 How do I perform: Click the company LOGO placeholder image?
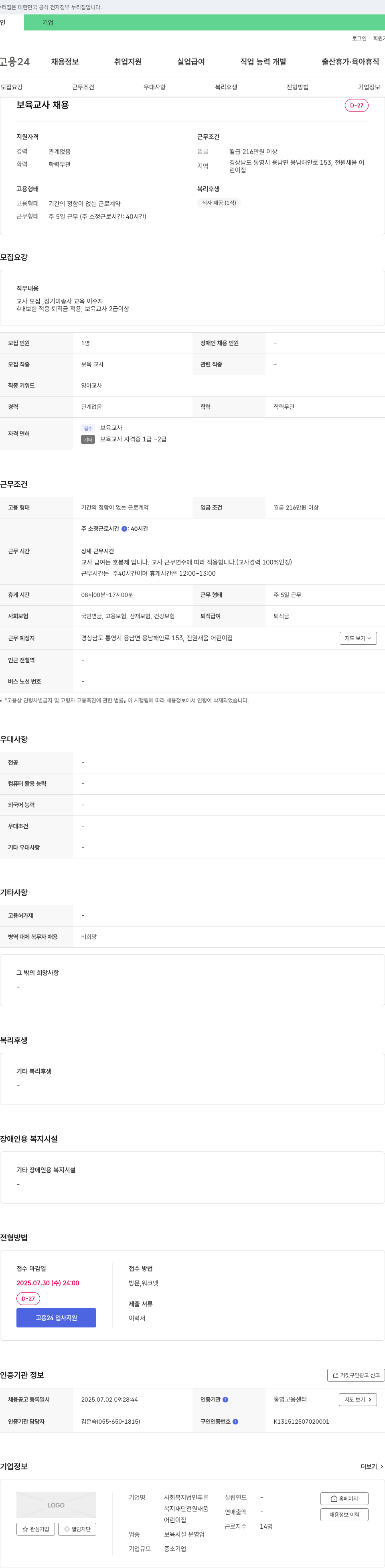tap(56, 1505)
